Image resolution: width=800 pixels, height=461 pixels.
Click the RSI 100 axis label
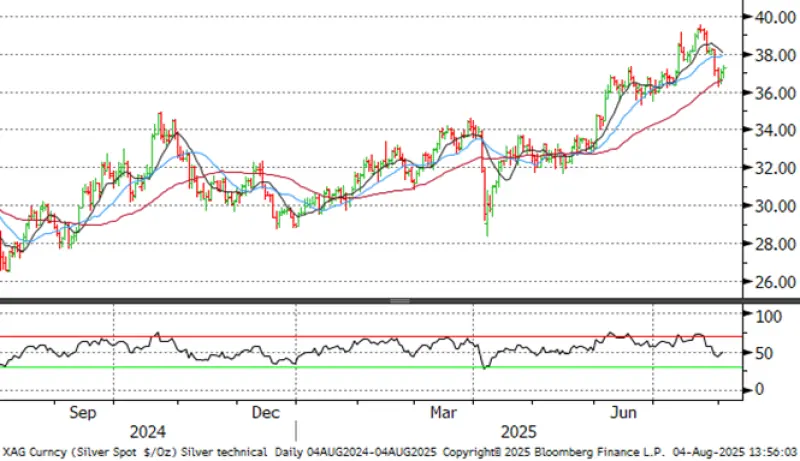[768, 317]
